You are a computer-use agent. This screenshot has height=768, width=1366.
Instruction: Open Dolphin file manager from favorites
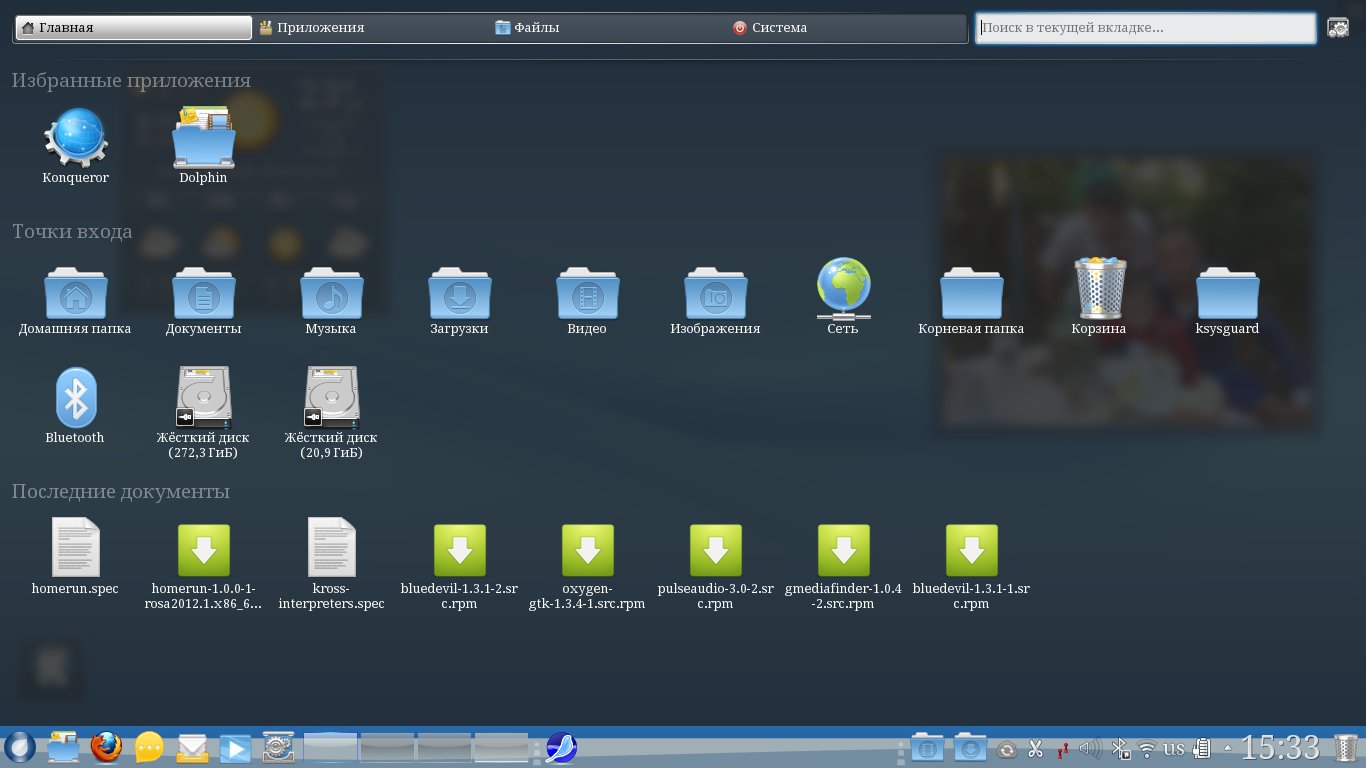[203, 140]
